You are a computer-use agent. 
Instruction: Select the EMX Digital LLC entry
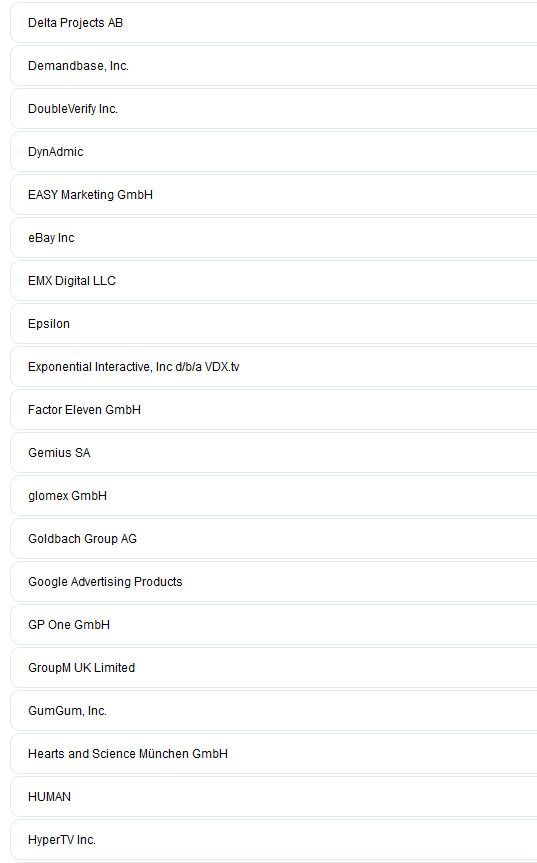point(274,280)
